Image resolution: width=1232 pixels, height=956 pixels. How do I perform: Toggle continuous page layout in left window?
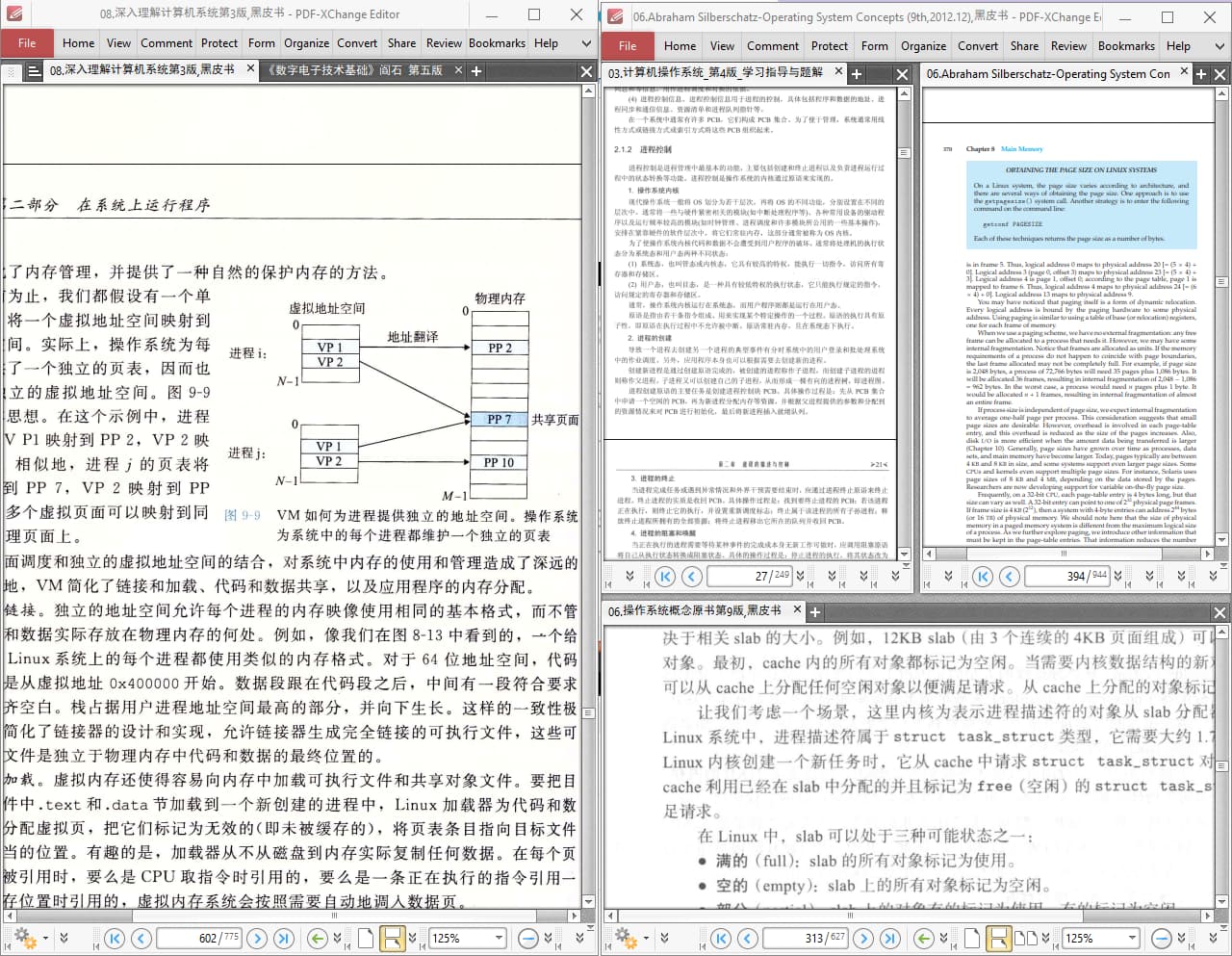tap(392, 938)
